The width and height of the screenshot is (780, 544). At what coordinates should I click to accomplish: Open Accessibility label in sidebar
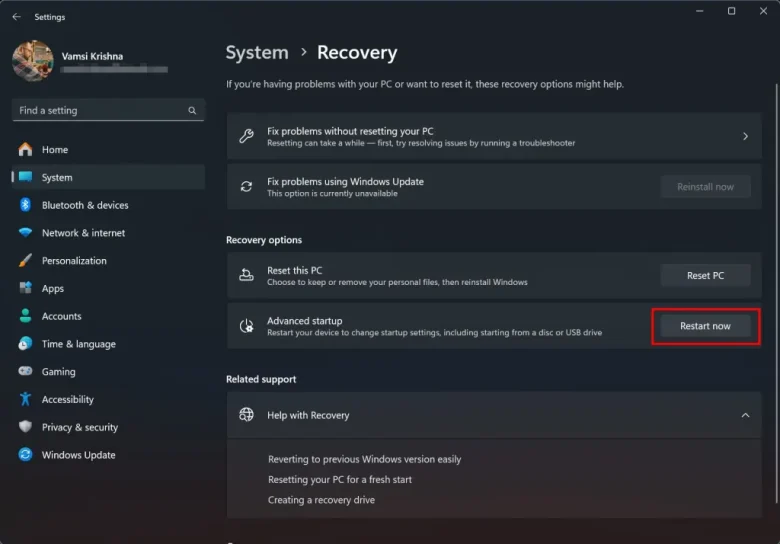[x=68, y=399]
